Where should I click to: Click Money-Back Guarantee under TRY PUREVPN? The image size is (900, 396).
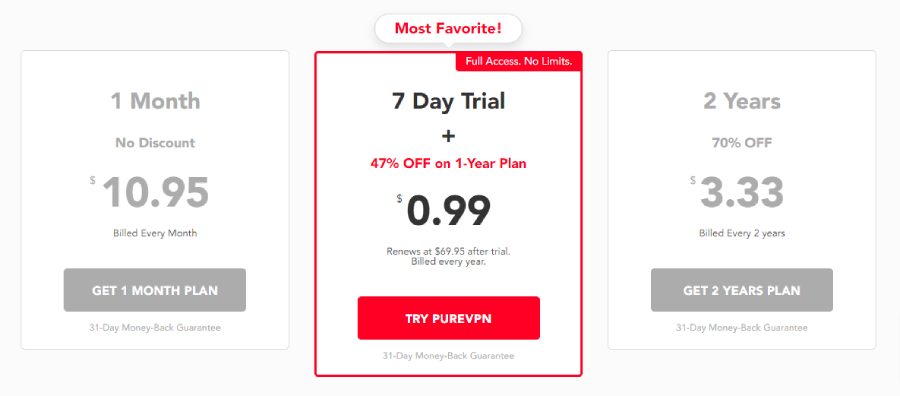(448, 356)
